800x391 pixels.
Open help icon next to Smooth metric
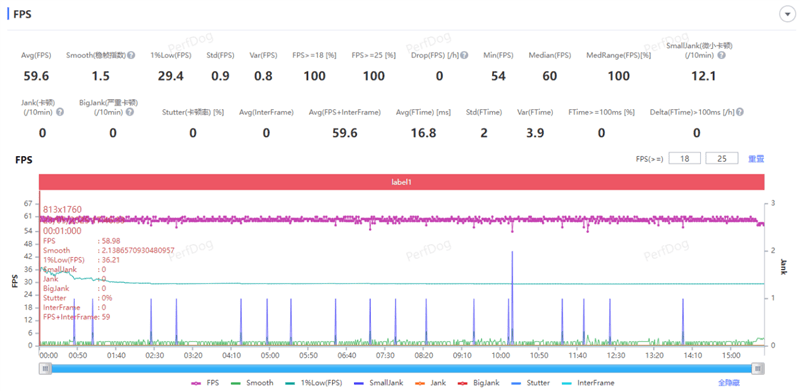(x=131, y=55)
